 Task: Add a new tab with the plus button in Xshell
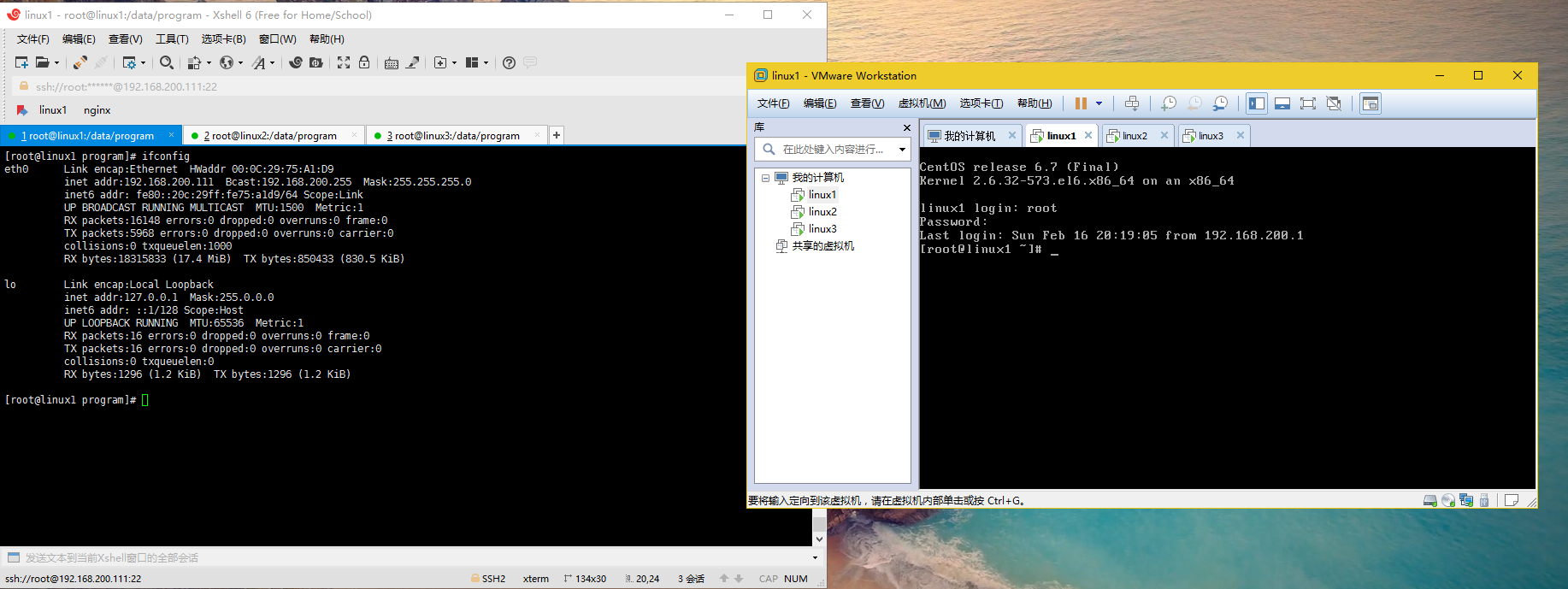[557, 135]
